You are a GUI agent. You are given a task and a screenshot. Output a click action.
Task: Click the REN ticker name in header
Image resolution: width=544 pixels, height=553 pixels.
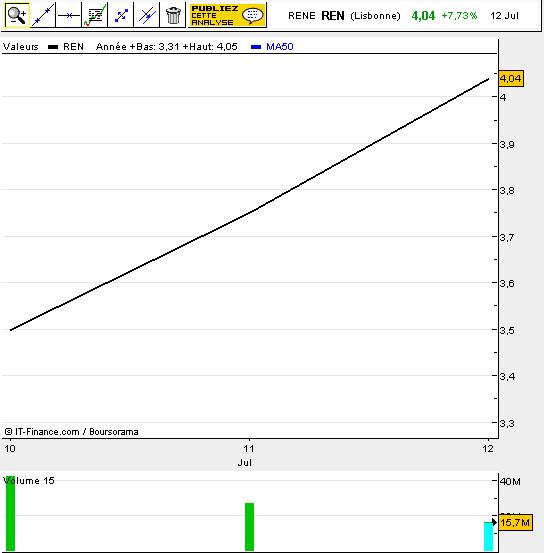point(333,16)
